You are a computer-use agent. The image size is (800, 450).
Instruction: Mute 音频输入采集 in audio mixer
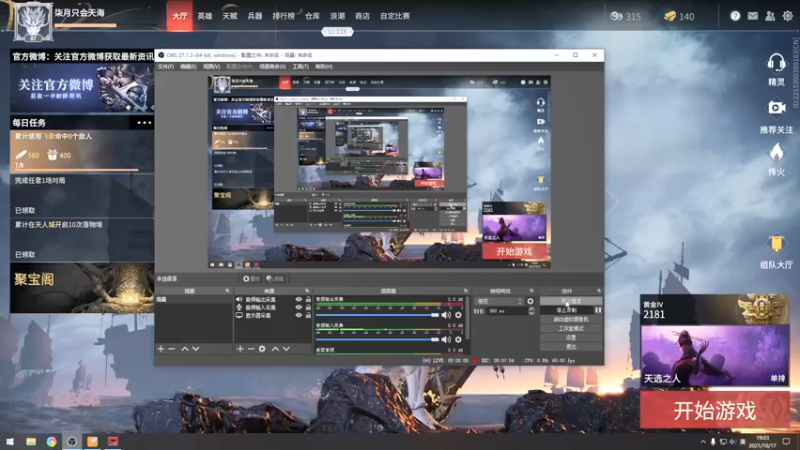click(x=446, y=339)
